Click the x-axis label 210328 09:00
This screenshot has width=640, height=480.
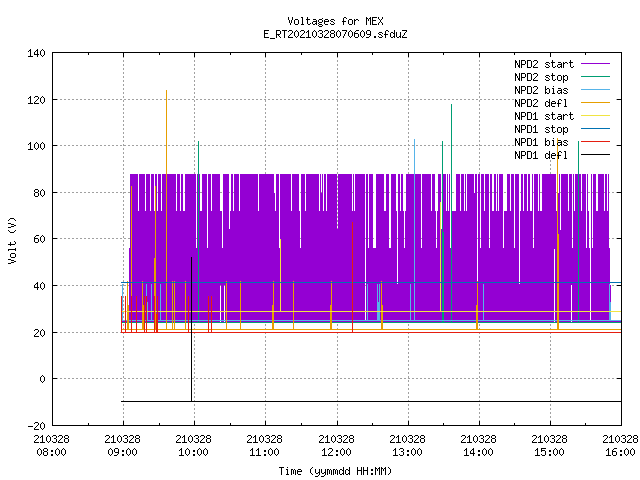pyautogui.click(x=122, y=445)
